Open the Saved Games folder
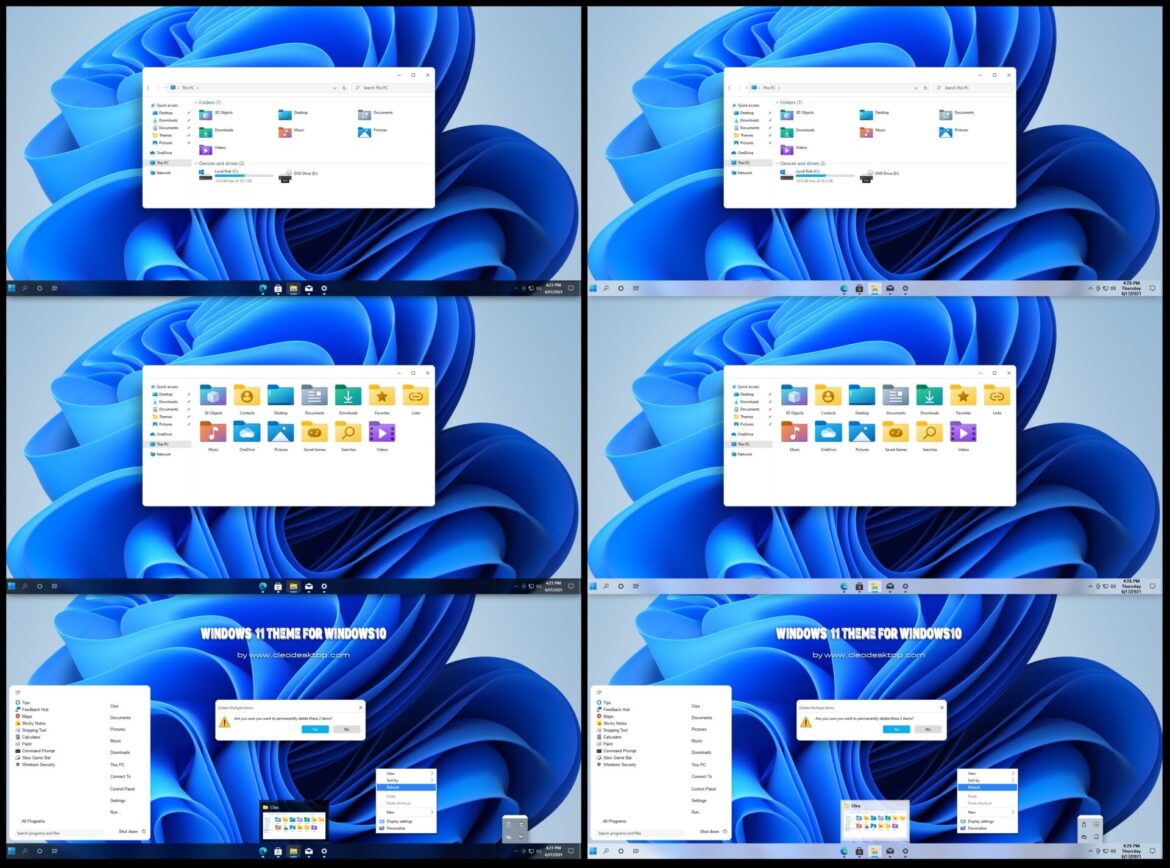Viewport: 1170px width, 868px height. [x=314, y=433]
